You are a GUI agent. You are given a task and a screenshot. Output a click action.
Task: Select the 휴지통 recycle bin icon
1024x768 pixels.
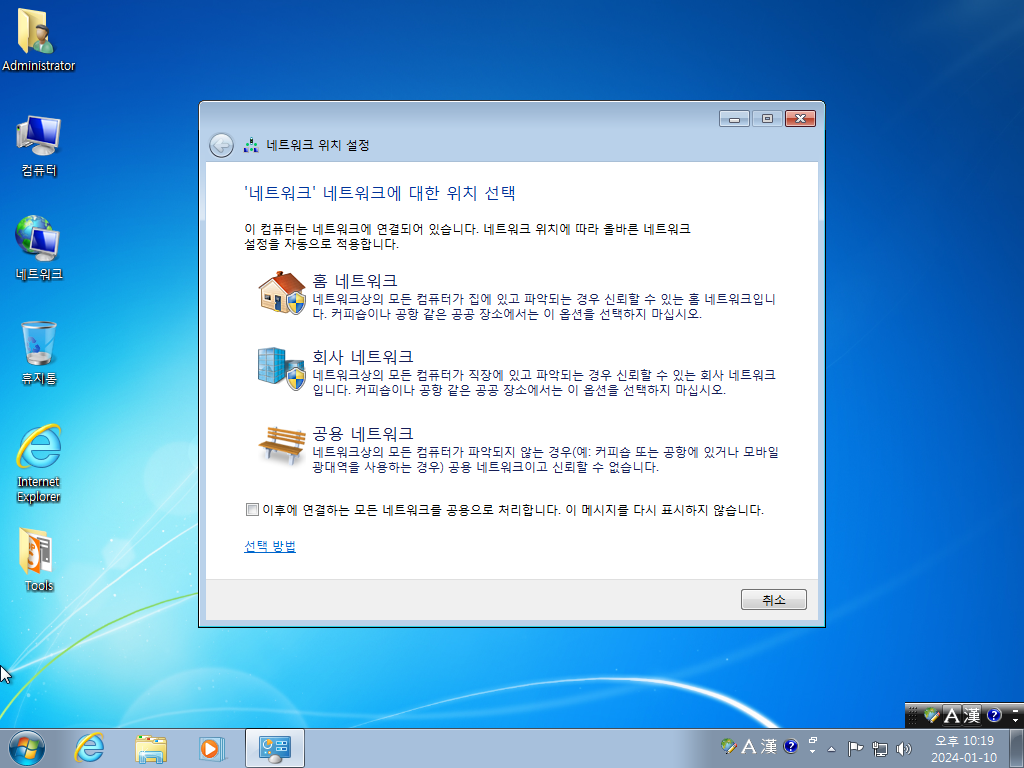(39, 353)
